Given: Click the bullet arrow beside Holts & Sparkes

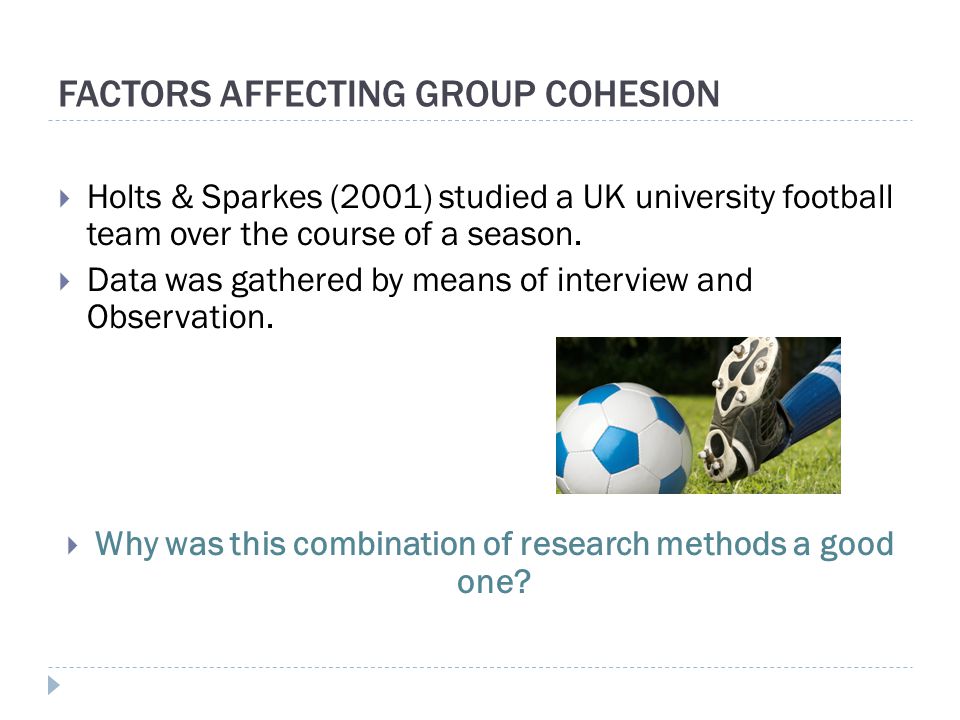Looking at the screenshot, I should click(x=65, y=198).
